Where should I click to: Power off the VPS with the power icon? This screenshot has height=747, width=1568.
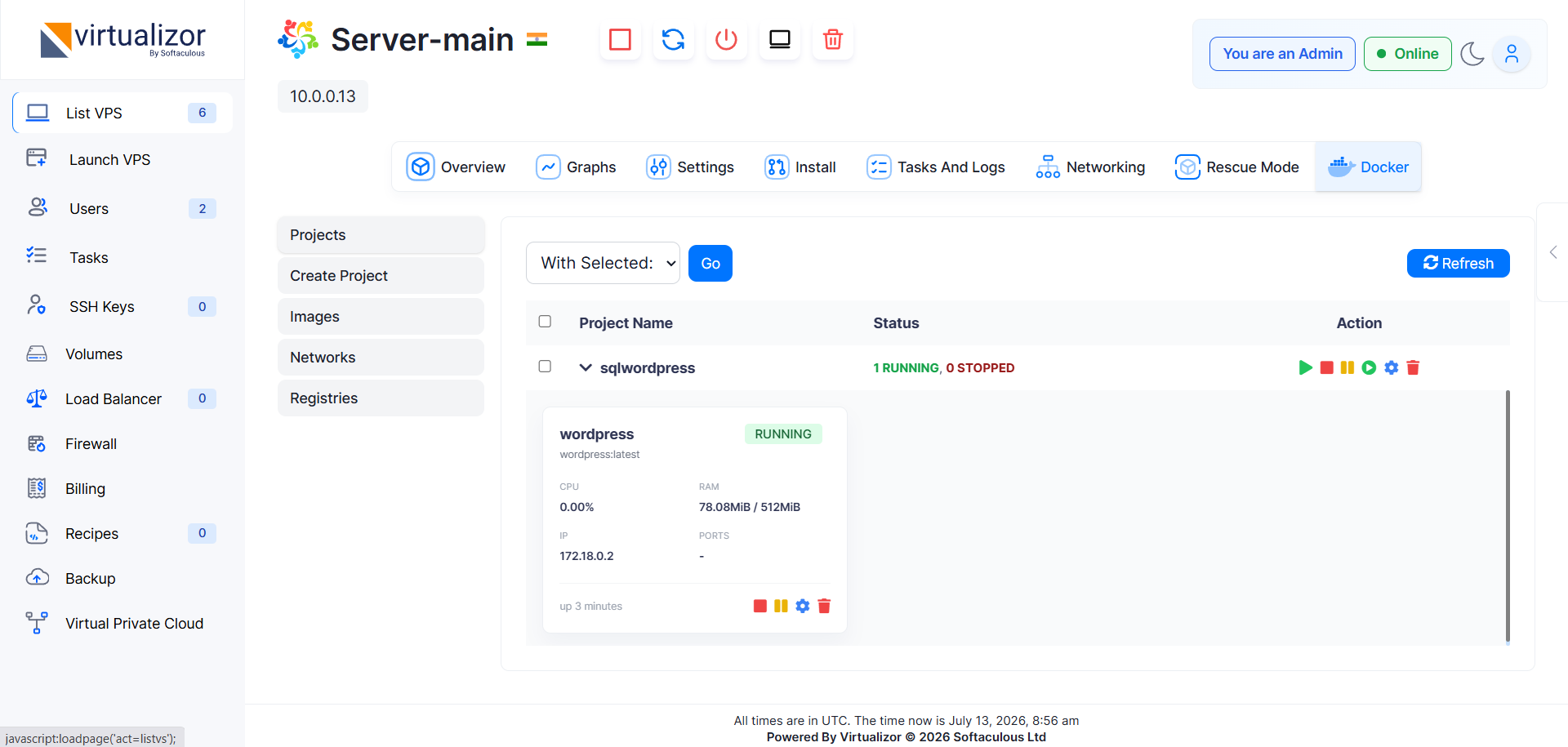pyautogui.click(x=726, y=39)
